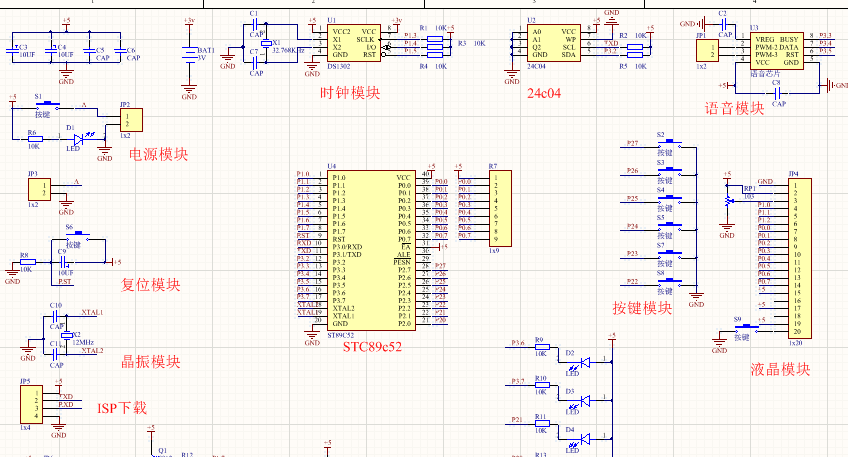The width and height of the screenshot is (848, 457).
Task: Select the JP2 1x2 power header
Action: [131, 120]
